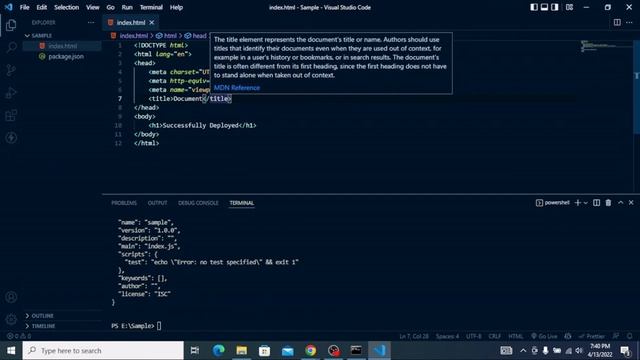Collapse the SAMPLE folder section
The image size is (640, 360).
click(61, 36)
